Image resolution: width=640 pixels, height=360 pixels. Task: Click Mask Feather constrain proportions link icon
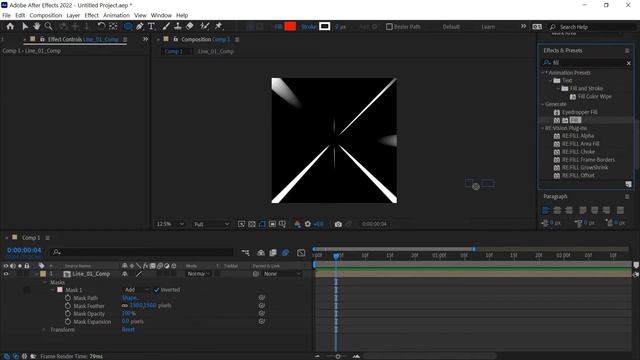(124, 306)
